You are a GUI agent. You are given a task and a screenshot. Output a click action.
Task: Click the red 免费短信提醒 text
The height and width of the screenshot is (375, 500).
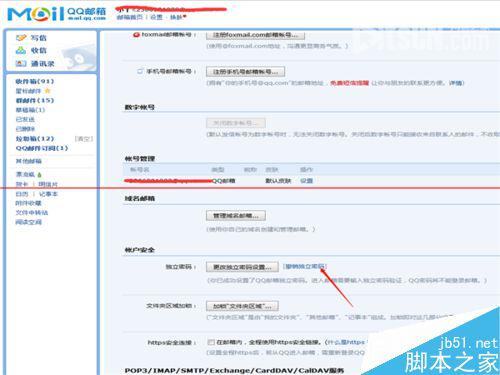(x=349, y=83)
